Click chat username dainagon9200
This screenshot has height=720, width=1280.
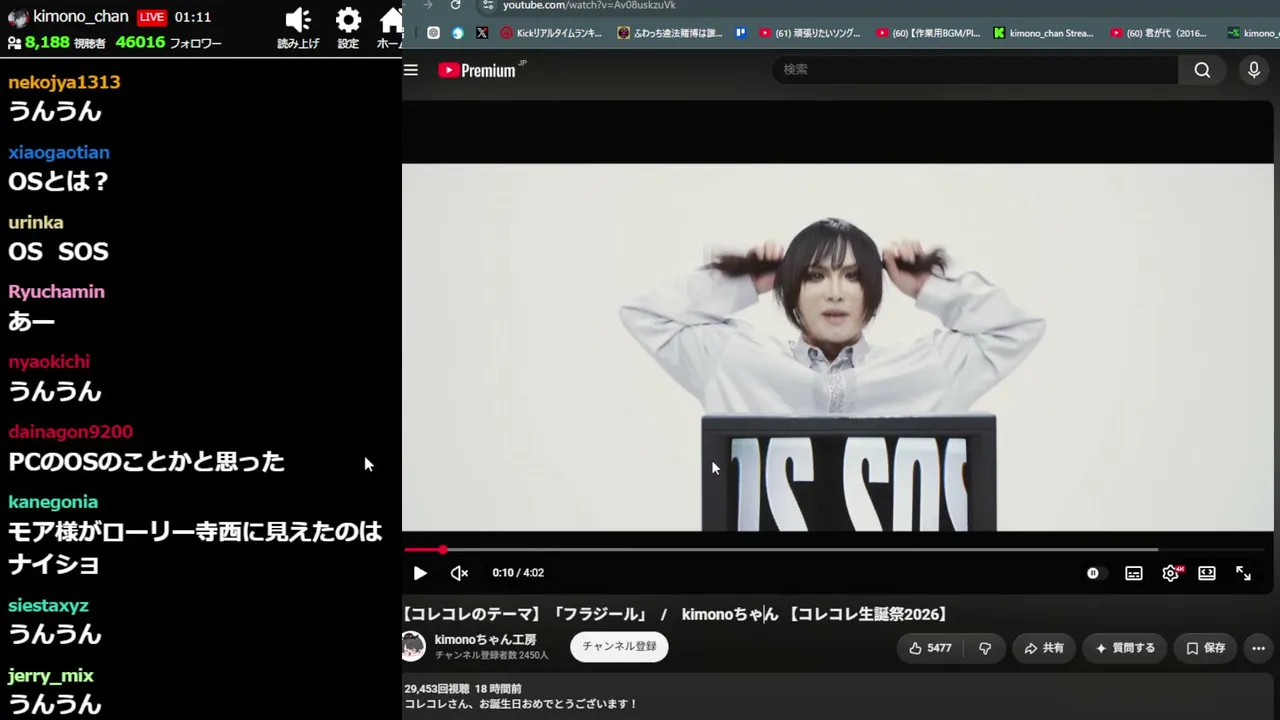click(x=70, y=432)
